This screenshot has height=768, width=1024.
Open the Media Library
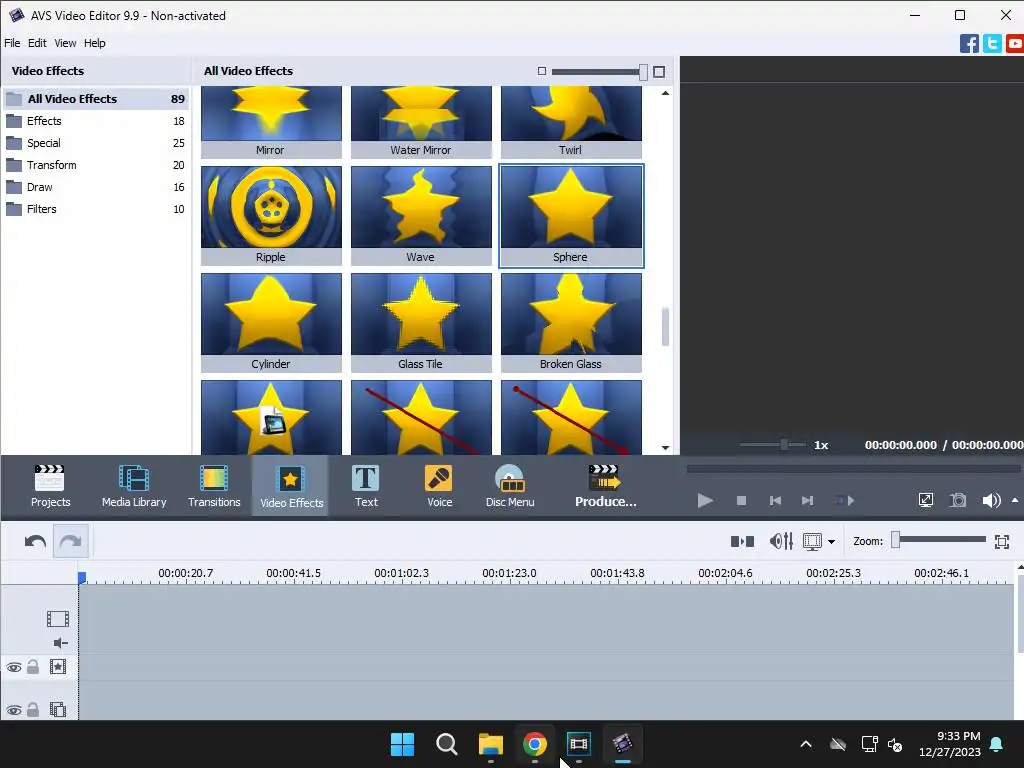[134, 486]
